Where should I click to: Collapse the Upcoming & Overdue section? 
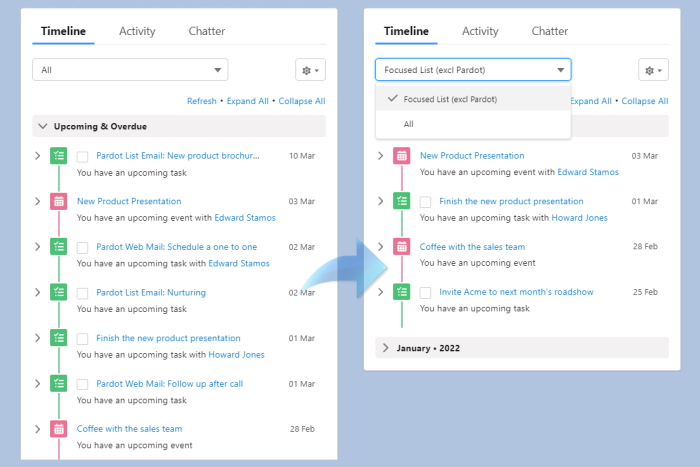coord(43,126)
